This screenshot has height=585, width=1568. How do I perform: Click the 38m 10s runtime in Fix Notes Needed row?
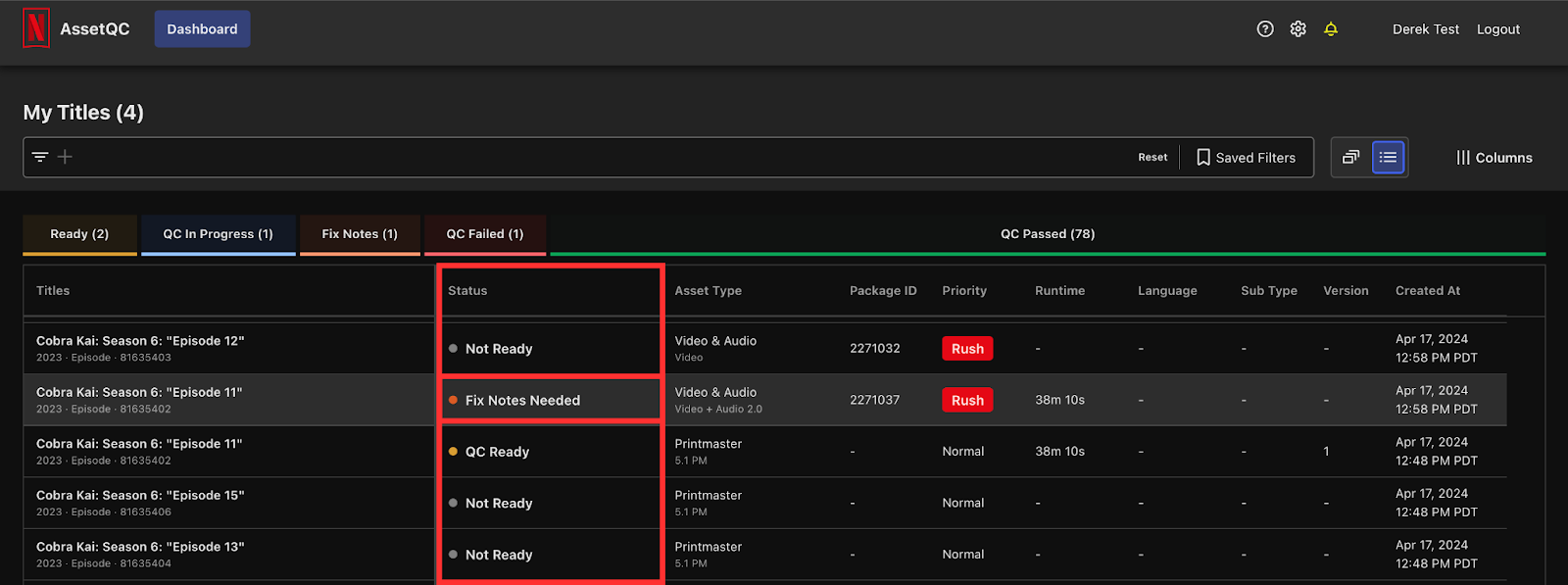click(1059, 400)
